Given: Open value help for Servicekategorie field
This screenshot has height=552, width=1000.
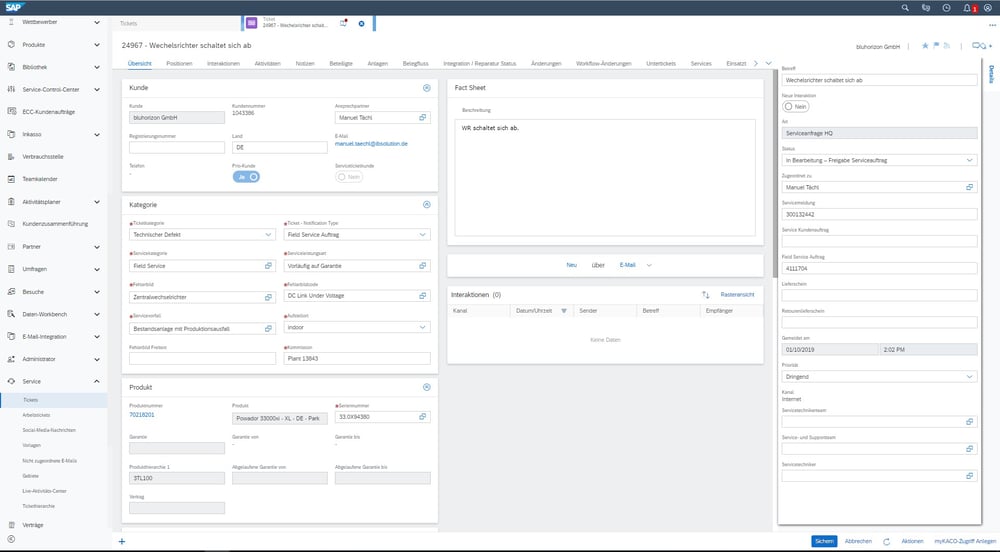Looking at the screenshot, I should (268, 266).
